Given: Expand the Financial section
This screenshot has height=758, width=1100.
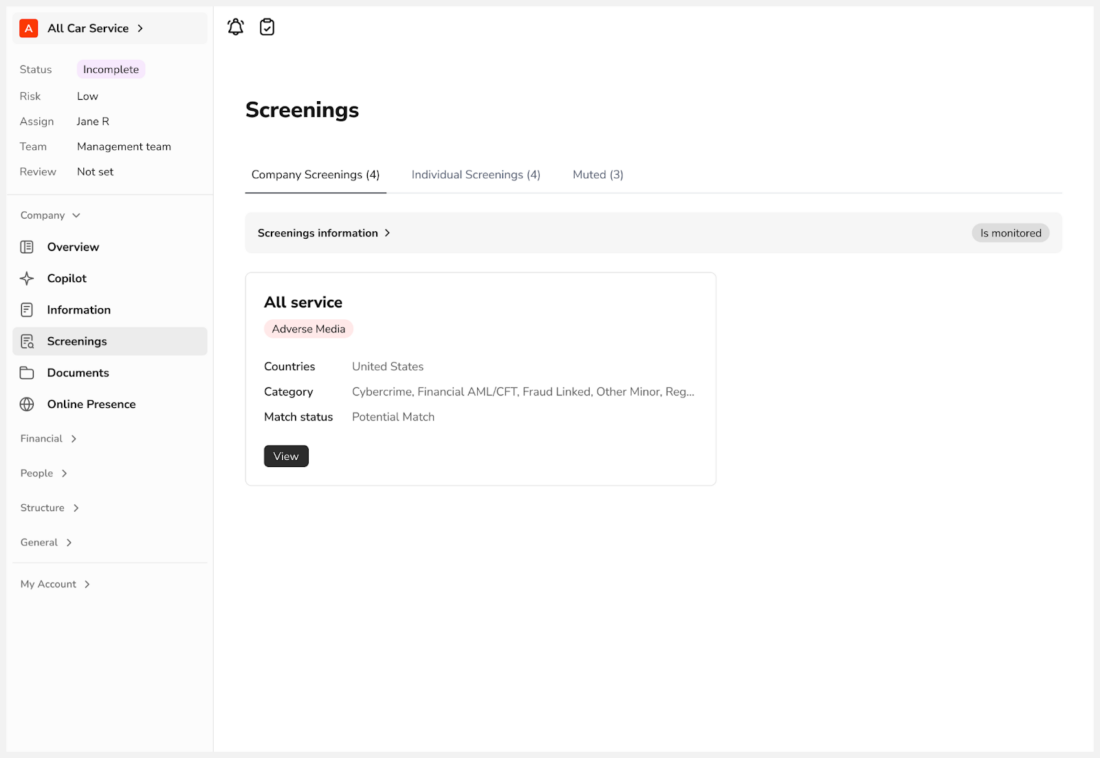Looking at the screenshot, I should (x=49, y=439).
